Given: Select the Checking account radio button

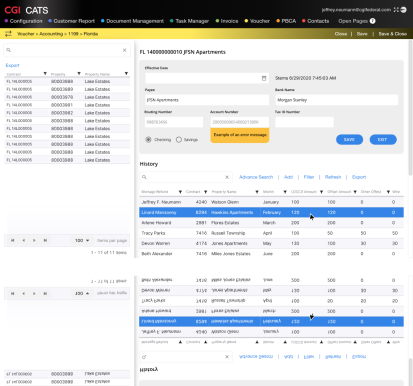Looking at the screenshot, I should tap(148, 140).
